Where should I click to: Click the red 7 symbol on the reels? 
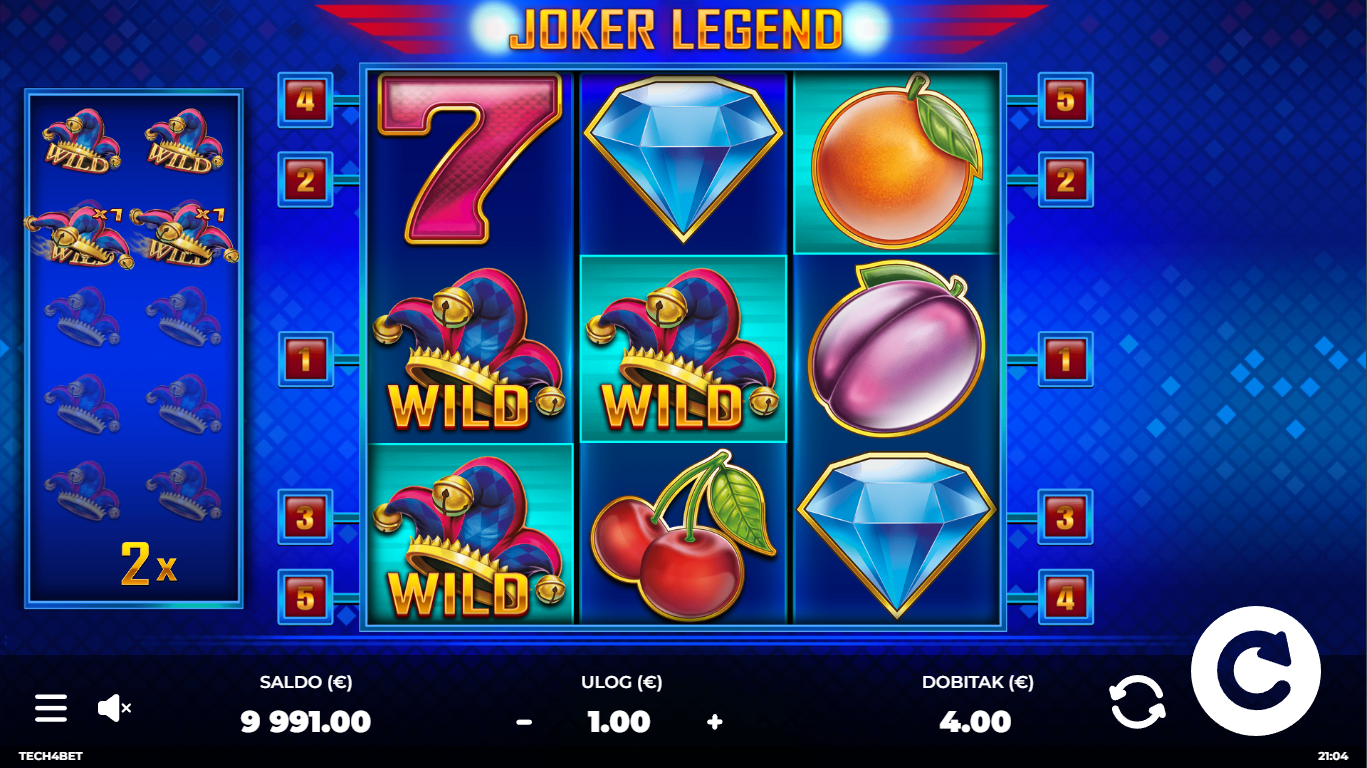469,160
